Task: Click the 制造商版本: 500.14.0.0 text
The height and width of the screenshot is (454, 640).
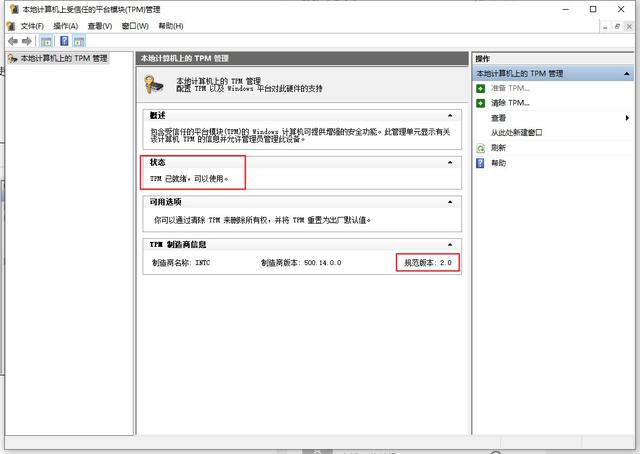Action: pos(301,263)
